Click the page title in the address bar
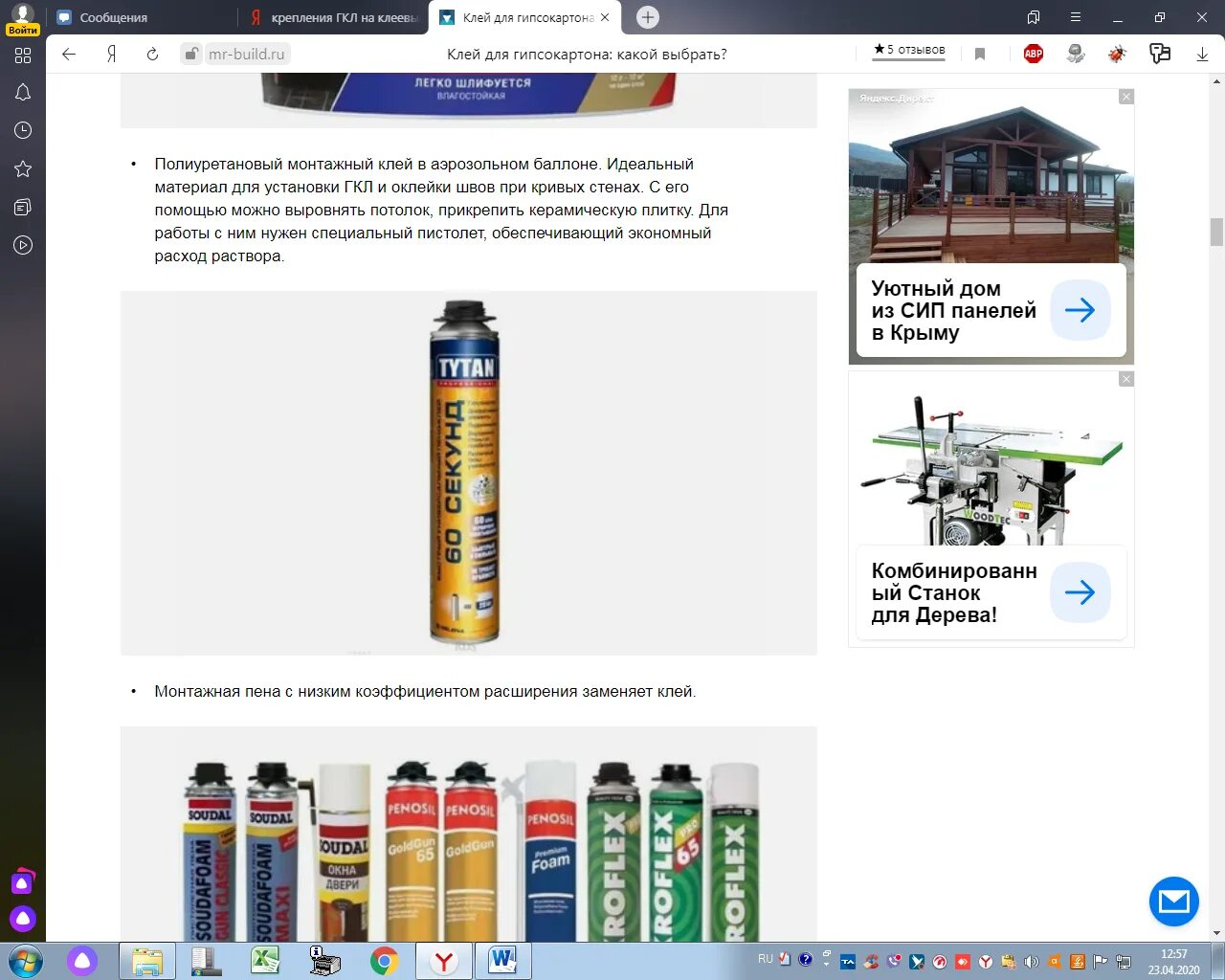The width and height of the screenshot is (1225, 980). pos(587,55)
